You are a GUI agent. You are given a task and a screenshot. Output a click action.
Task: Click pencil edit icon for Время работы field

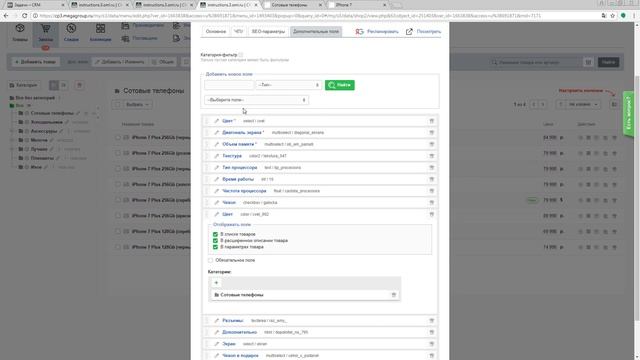(x=217, y=179)
